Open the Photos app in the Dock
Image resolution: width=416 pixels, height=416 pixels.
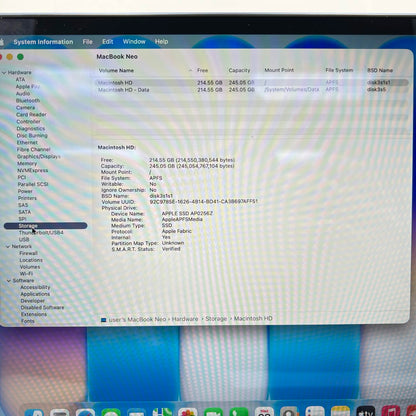[188, 412]
